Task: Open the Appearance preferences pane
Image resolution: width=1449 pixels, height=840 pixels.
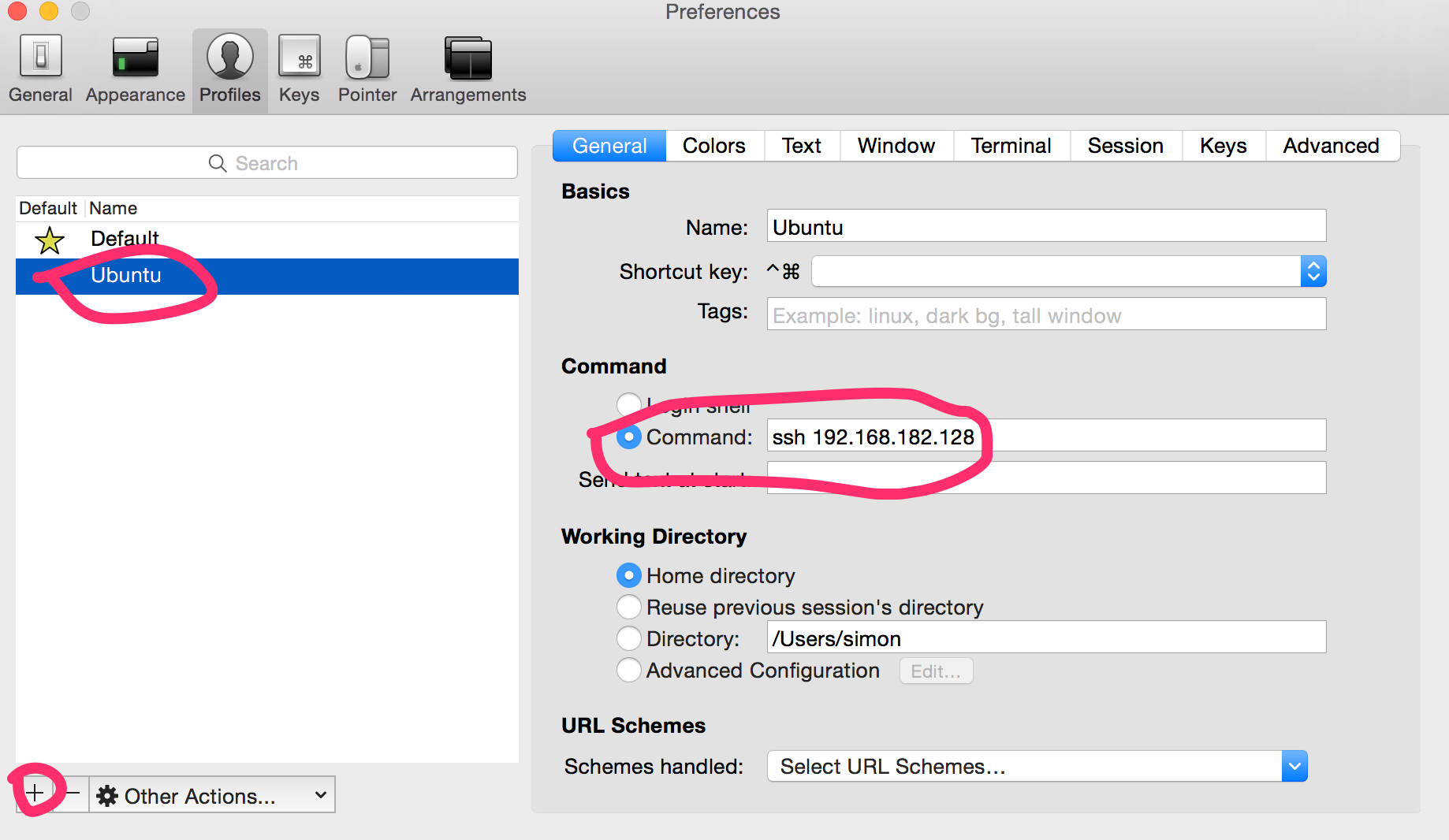Action: pyautogui.click(x=135, y=69)
